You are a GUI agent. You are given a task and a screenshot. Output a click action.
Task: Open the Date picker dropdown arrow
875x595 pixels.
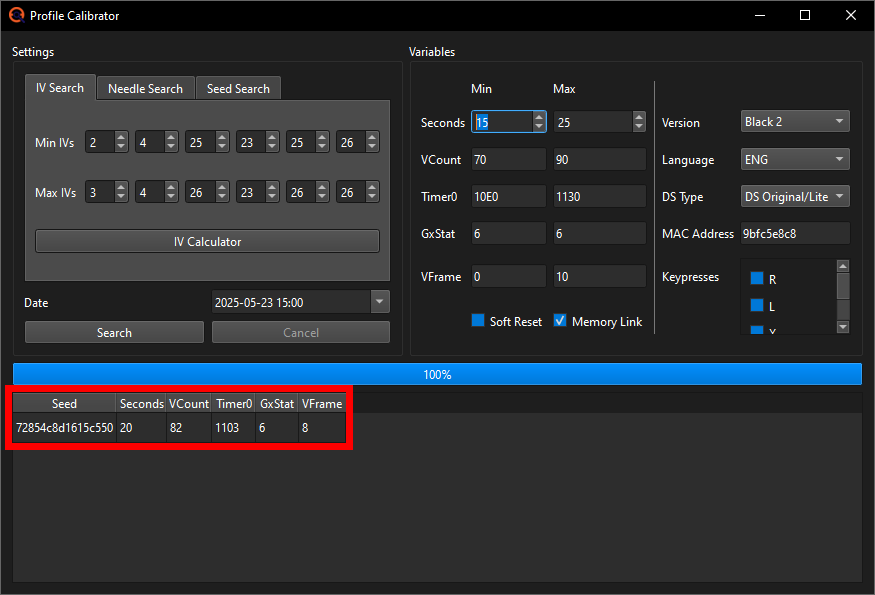tap(379, 302)
